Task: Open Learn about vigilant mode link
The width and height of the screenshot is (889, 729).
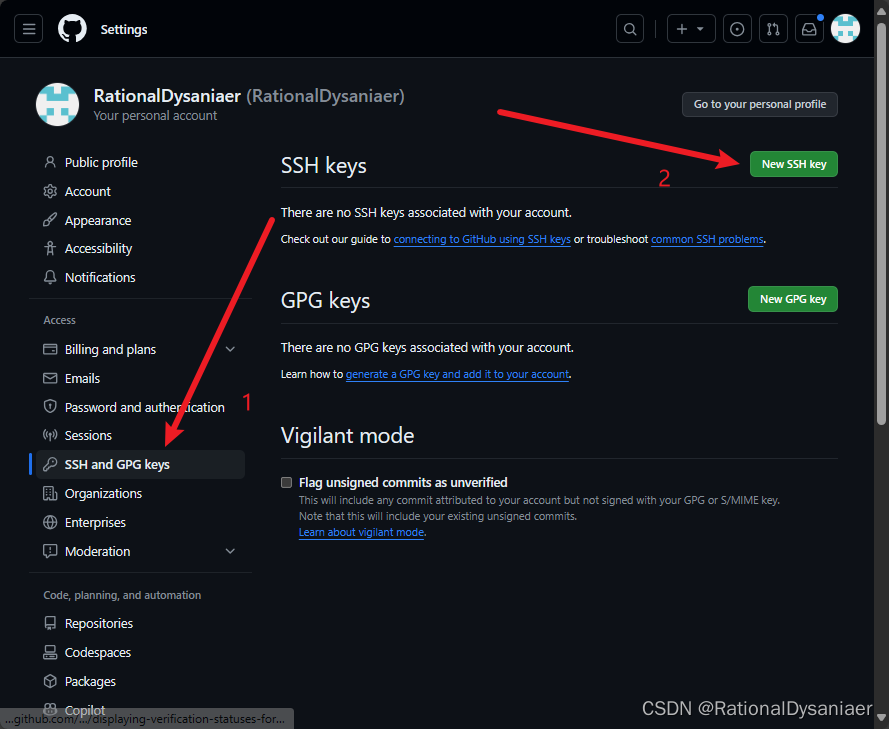Action: 361,532
